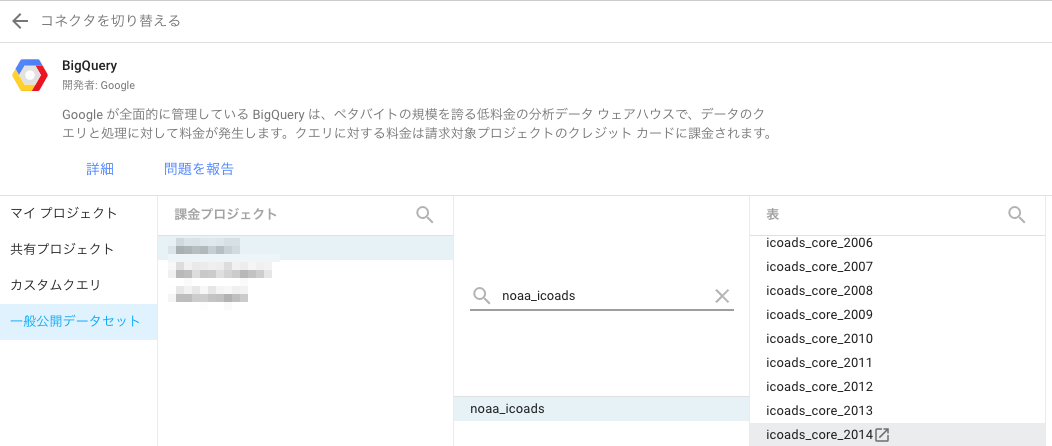1052x446 pixels.
Task: Click the back arrow next to コネクタを切り替える
Action: (20, 21)
